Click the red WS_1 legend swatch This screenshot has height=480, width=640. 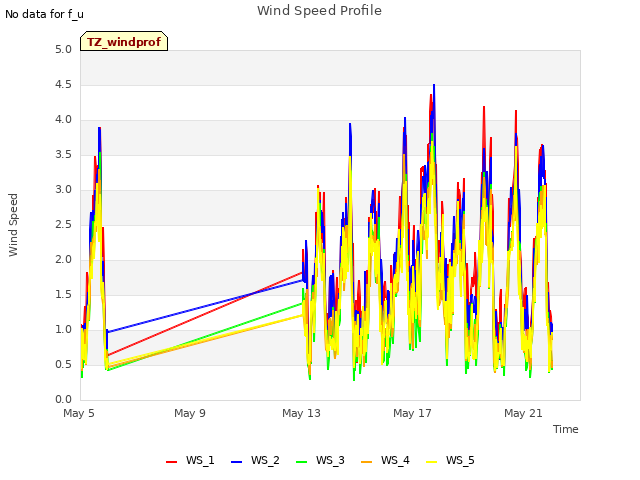tap(171, 462)
